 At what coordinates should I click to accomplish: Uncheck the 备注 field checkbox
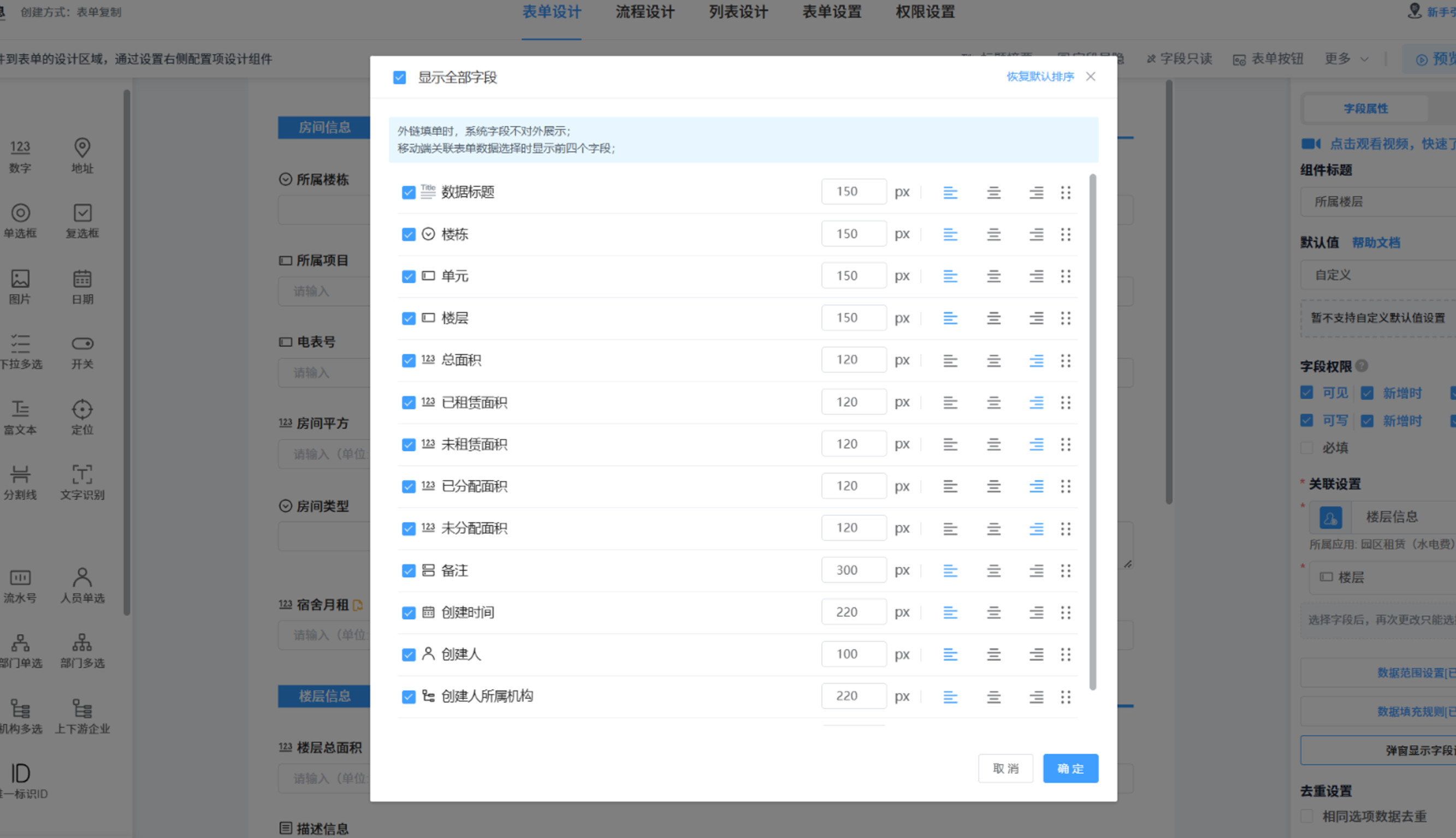click(x=409, y=570)
